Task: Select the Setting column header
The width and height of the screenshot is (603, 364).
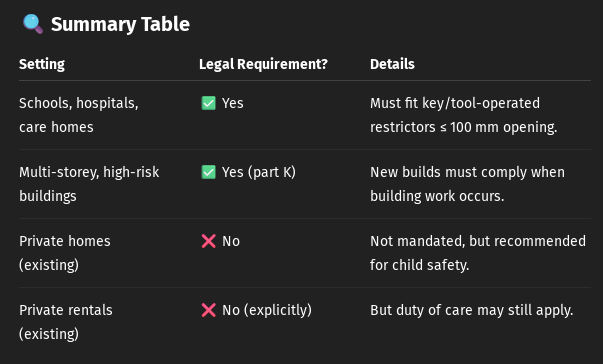Action: pyautogui.click(x=42, y=64)
